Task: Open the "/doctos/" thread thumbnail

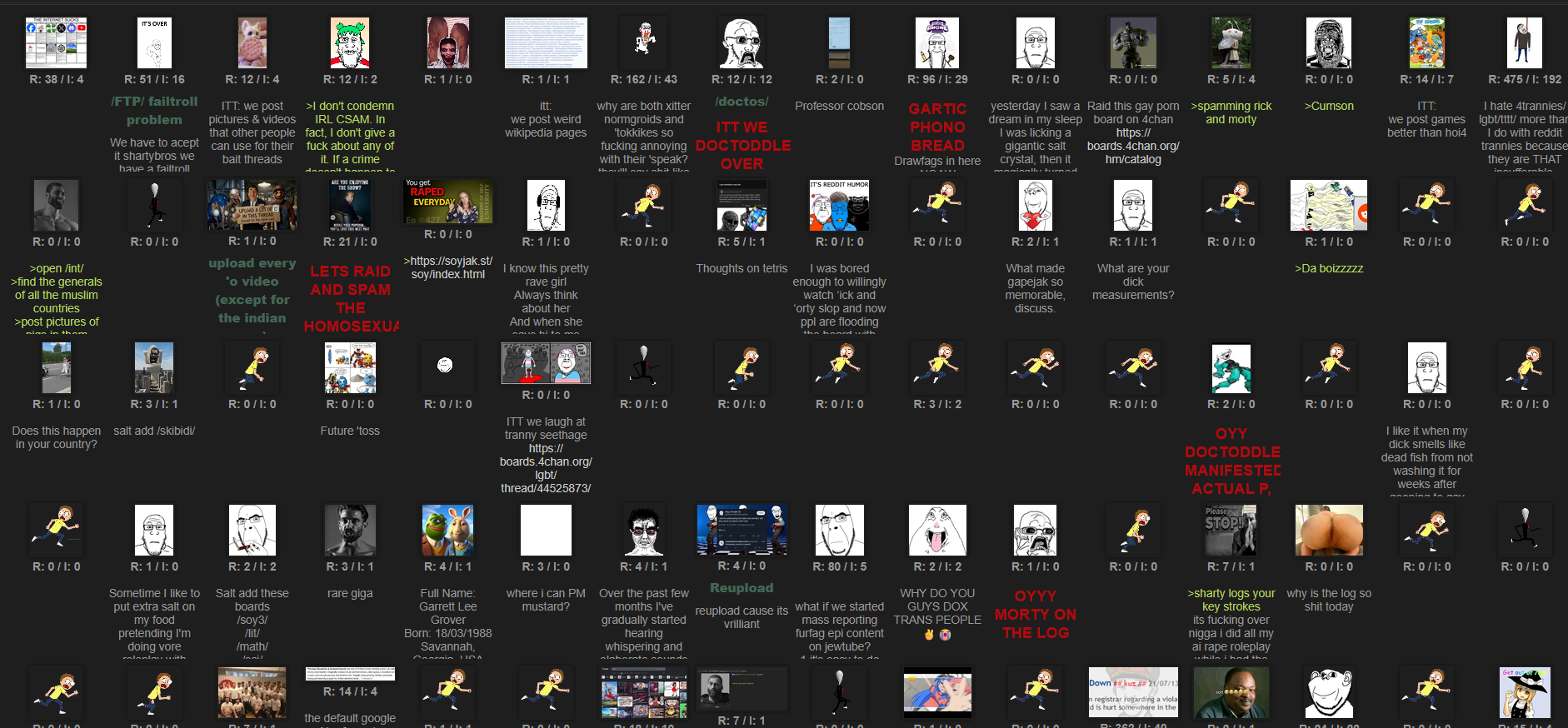Action: click(742, 42)
